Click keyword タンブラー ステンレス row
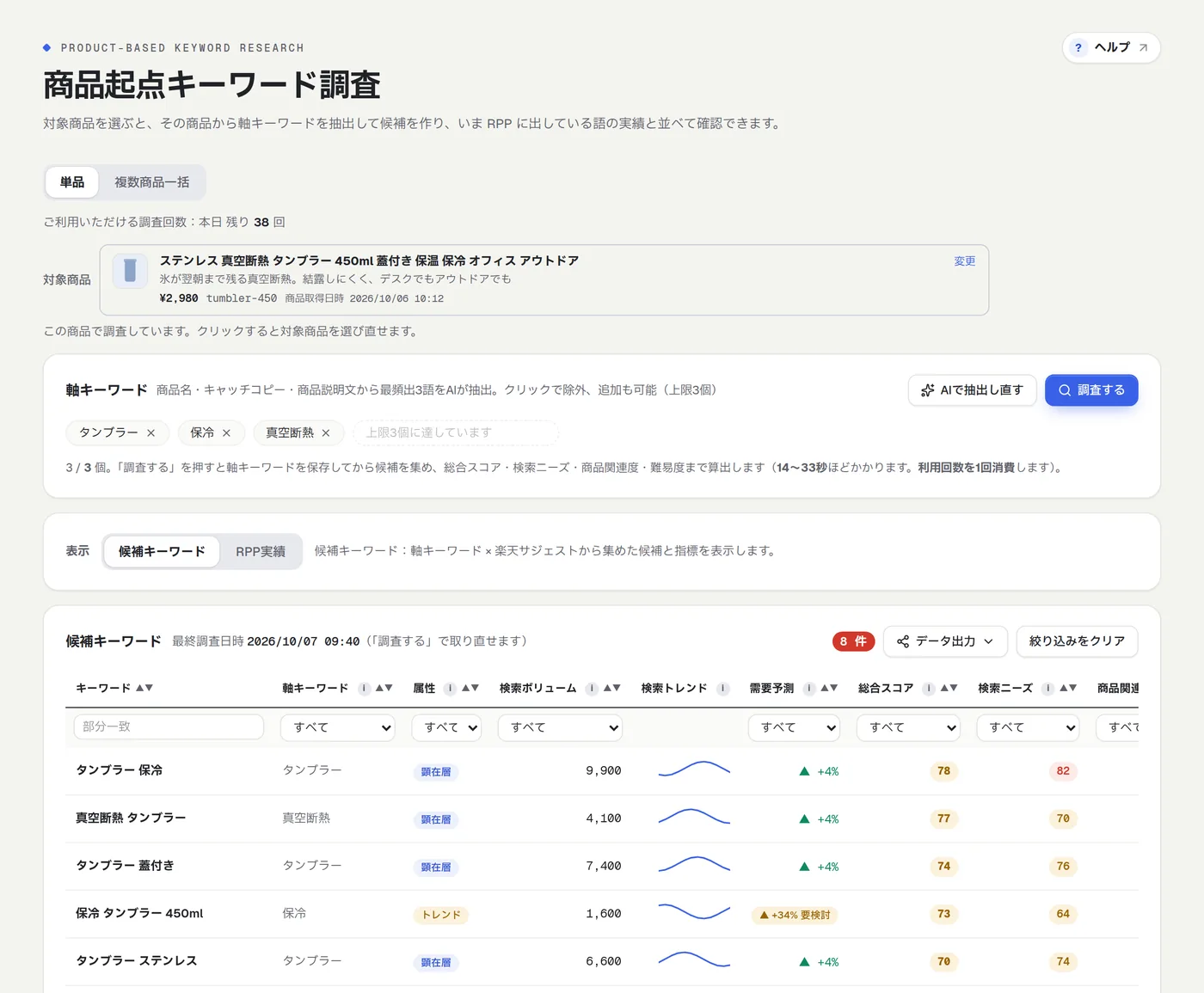 click(137, 961)
